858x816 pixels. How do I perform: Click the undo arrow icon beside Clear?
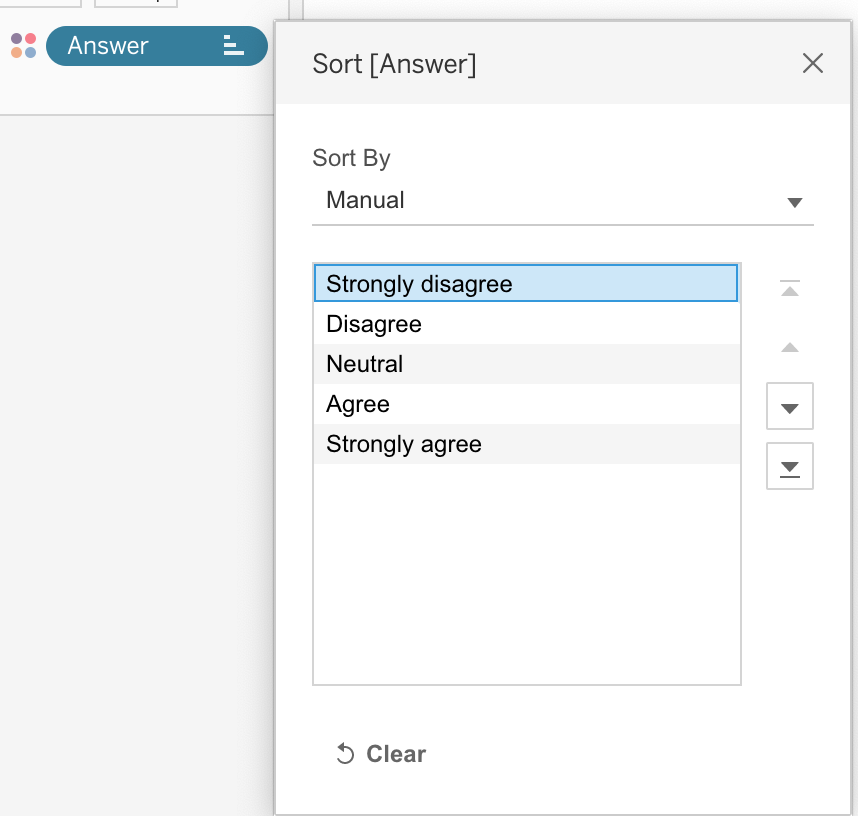coord(345,754)
